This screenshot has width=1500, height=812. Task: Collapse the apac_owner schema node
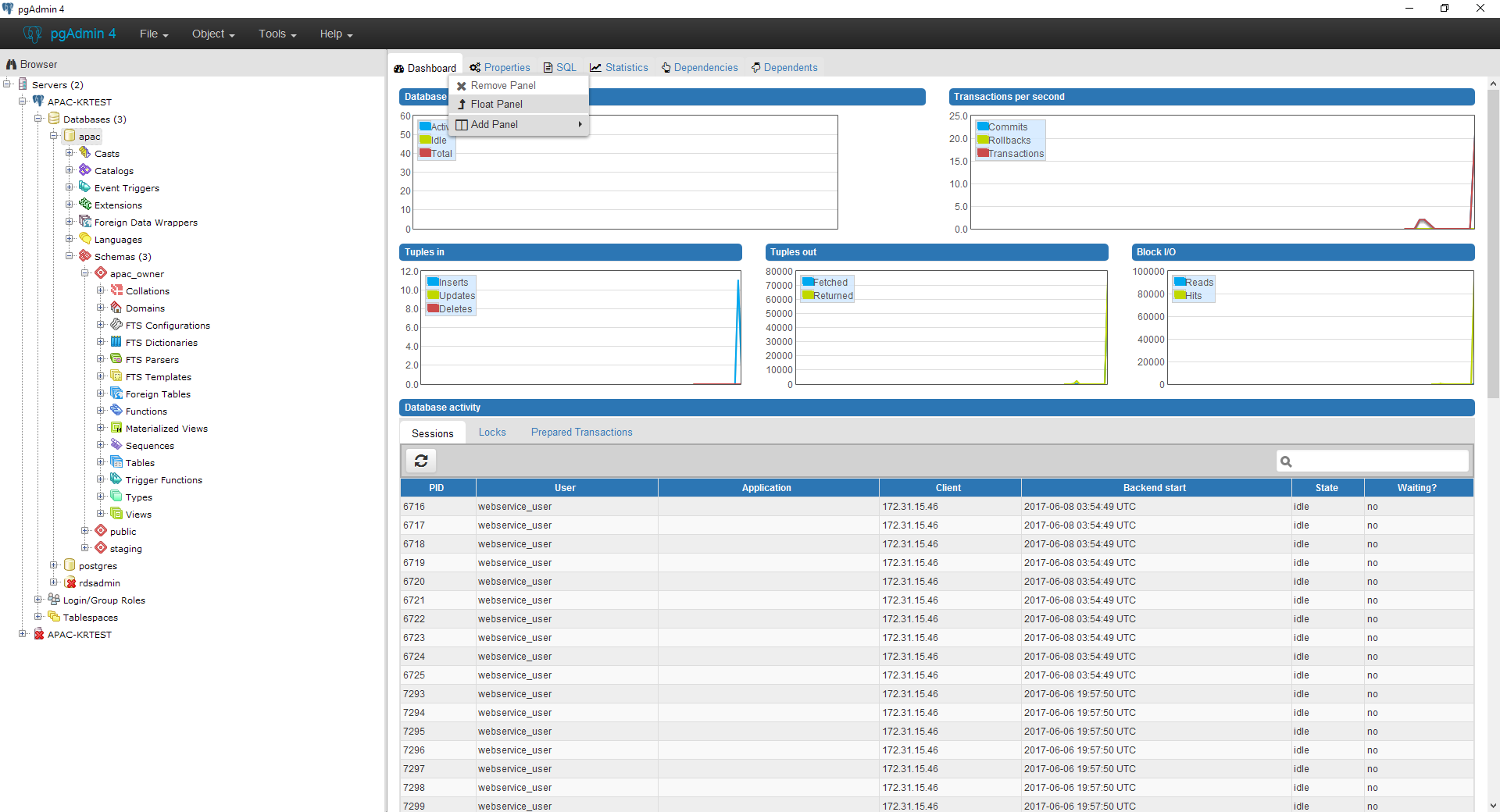[x=85, y=273]
